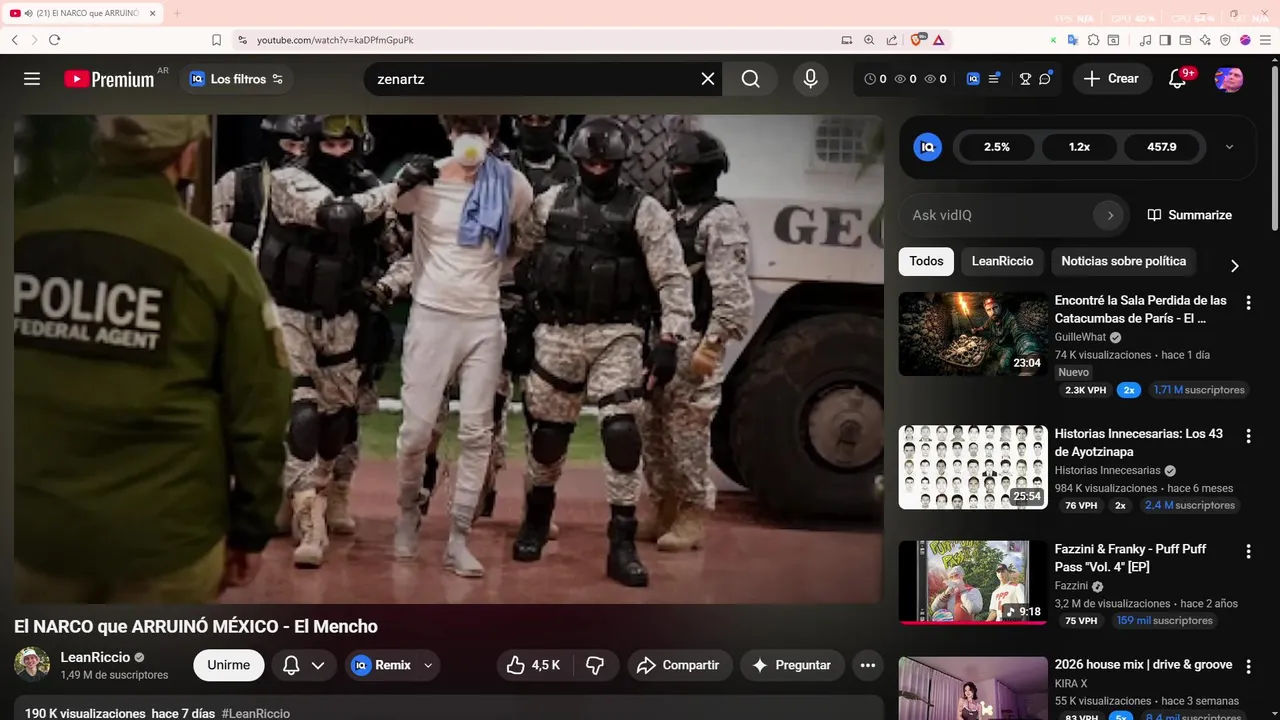The image size is (1280, 720).
Task: Run search with magnifier button
Action: click(x=751, y=79)
